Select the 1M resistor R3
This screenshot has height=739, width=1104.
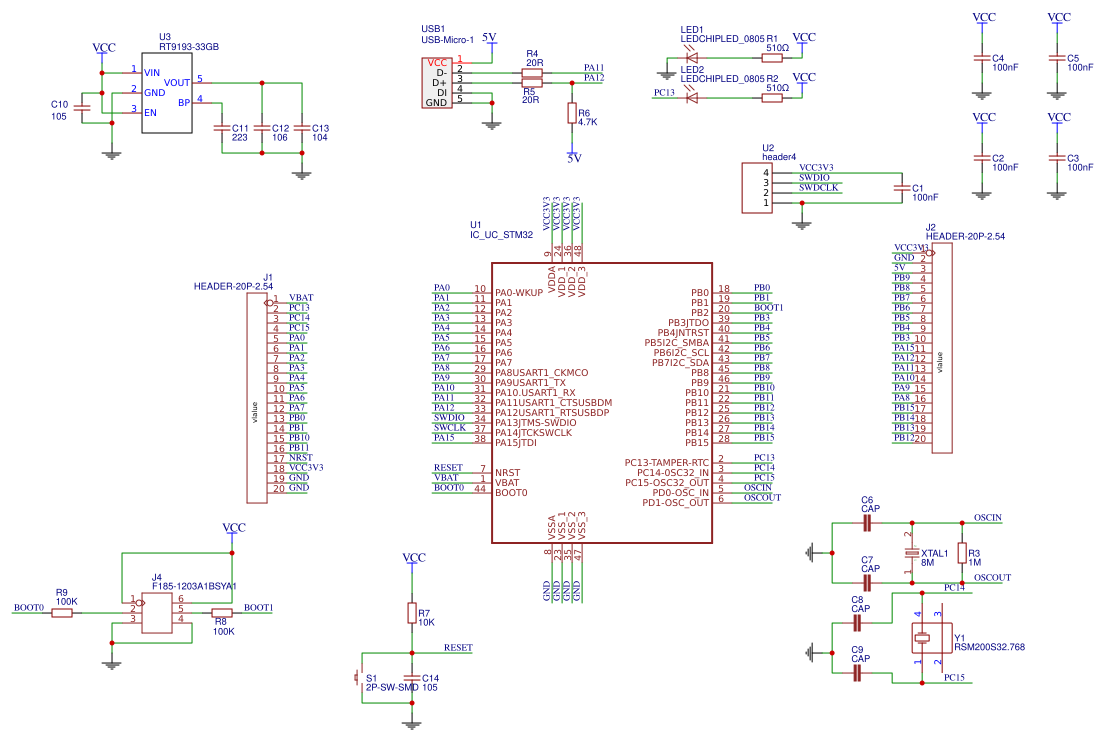[964, 553]
